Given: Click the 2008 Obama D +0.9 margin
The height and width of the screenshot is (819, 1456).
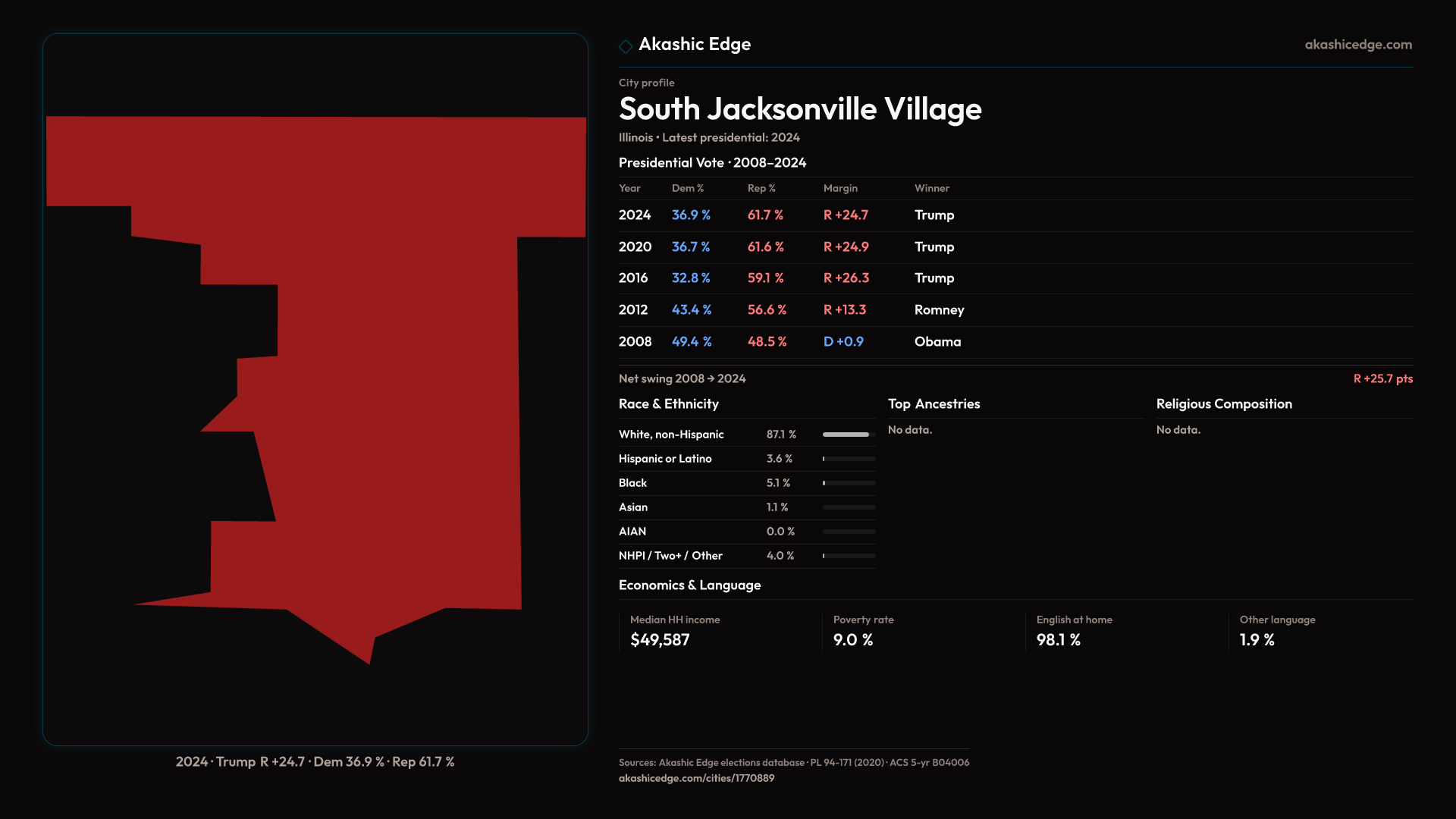Looking at the screenshot, I should [x=843, y=342].
